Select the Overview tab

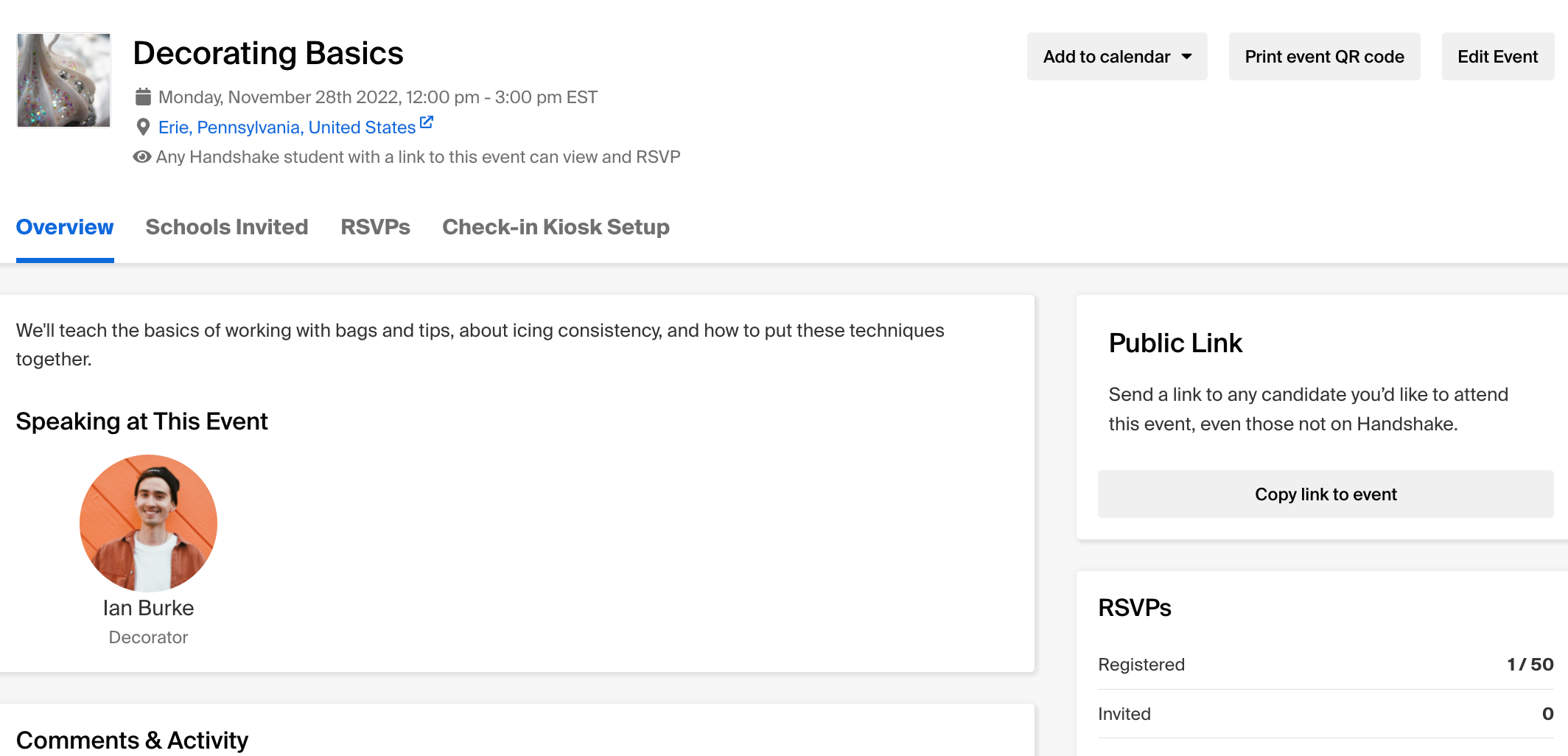(x=65, y=227)
